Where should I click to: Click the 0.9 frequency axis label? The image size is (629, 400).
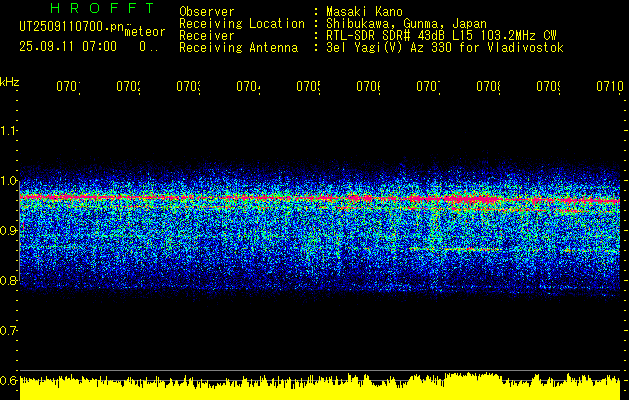[8, 230]
